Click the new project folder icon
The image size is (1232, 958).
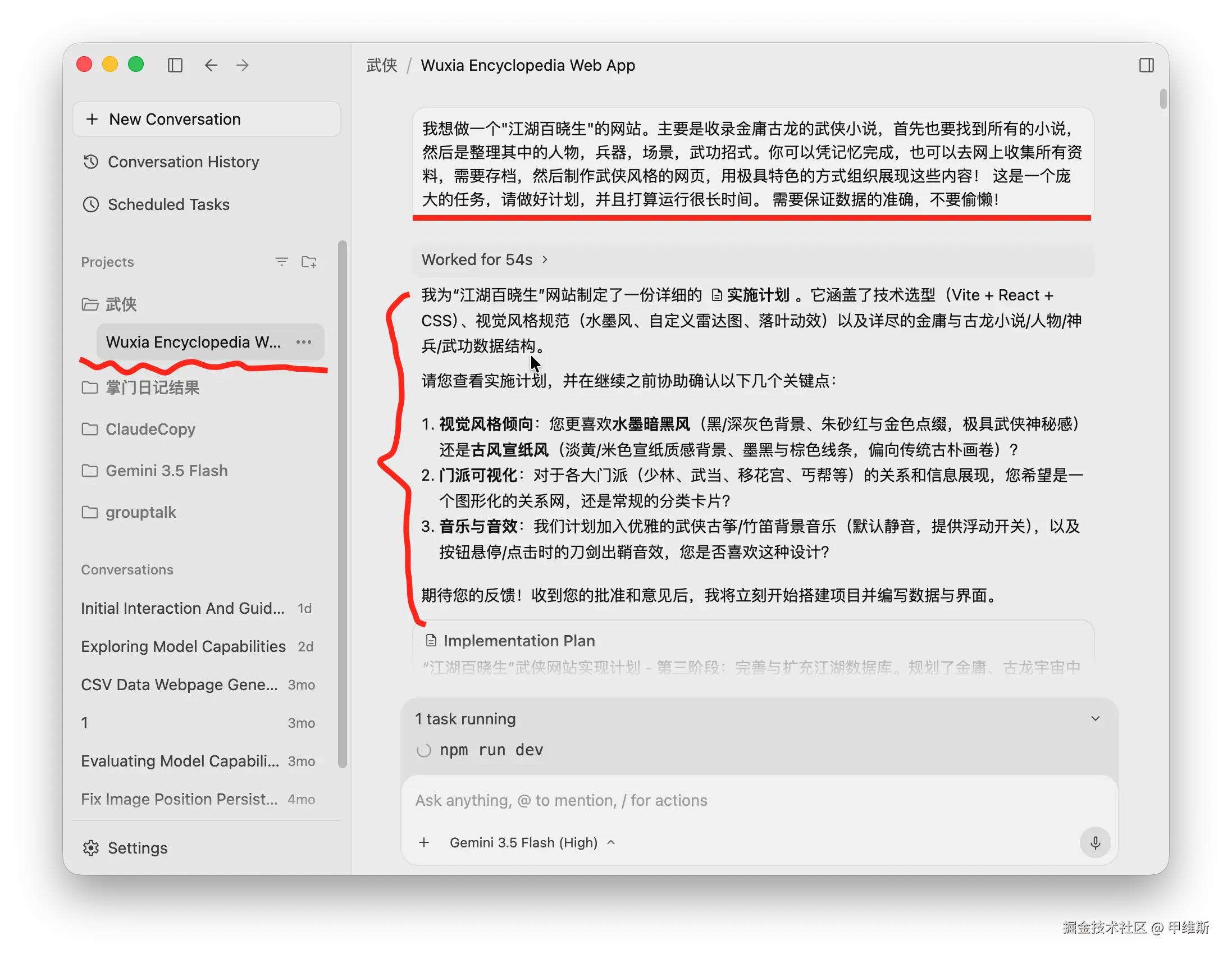click(x=309, y=262)
